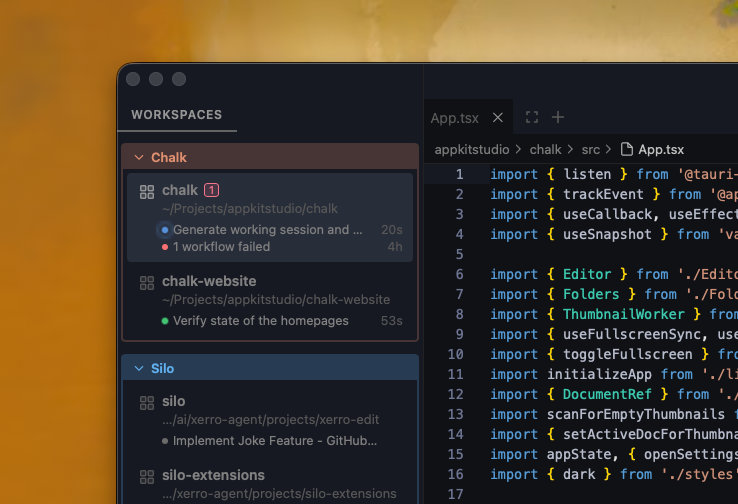Screen dimensions: 738x504
Task: Open 'Verify state of the homepages' task
Action: tap(261, 321)
